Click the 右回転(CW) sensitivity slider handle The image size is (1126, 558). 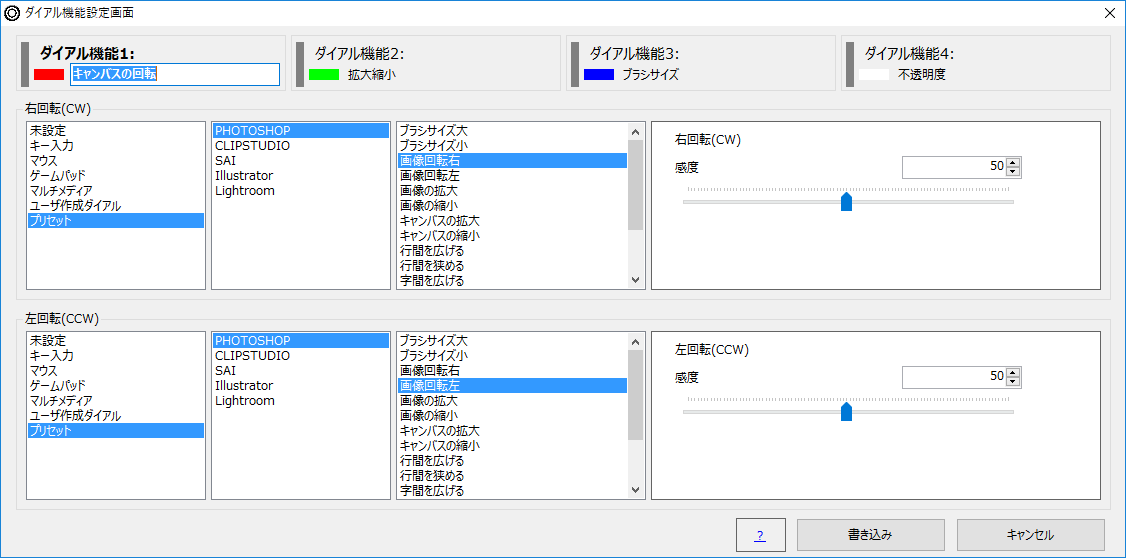[846, 201]
